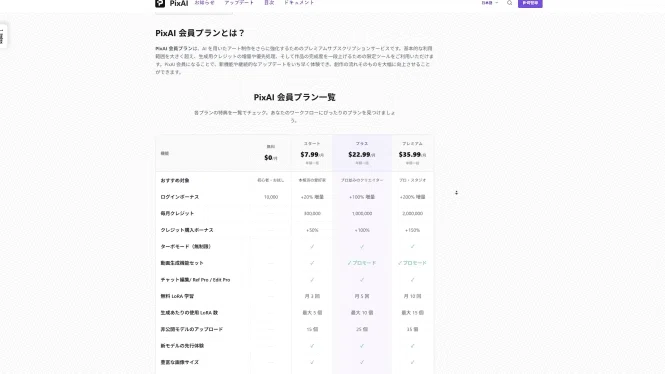This screenshot has height=374, width=665.
Task: Go to the アップデート nav item
Action: pos(239,3)
